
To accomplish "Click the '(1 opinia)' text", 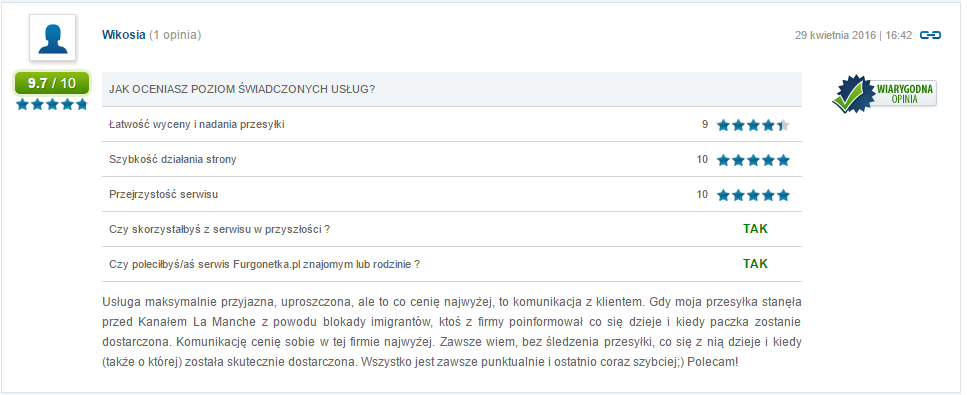I will (x=175, y=35).
